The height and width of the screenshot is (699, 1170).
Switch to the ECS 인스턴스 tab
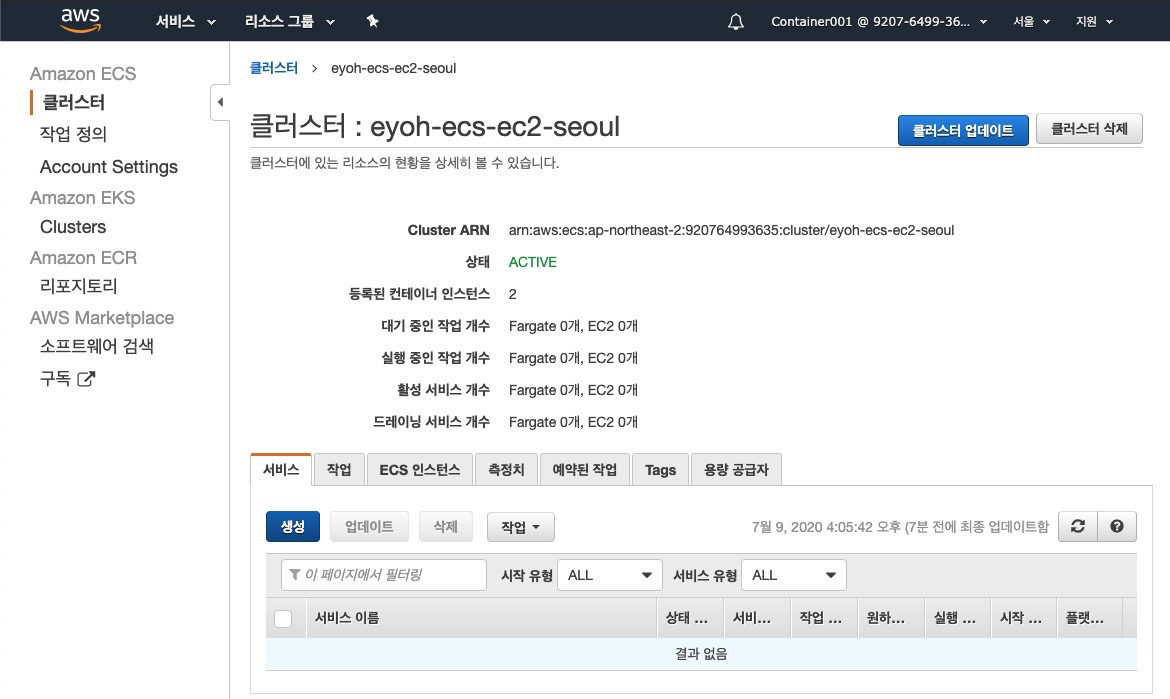click(x=420, y=469)
